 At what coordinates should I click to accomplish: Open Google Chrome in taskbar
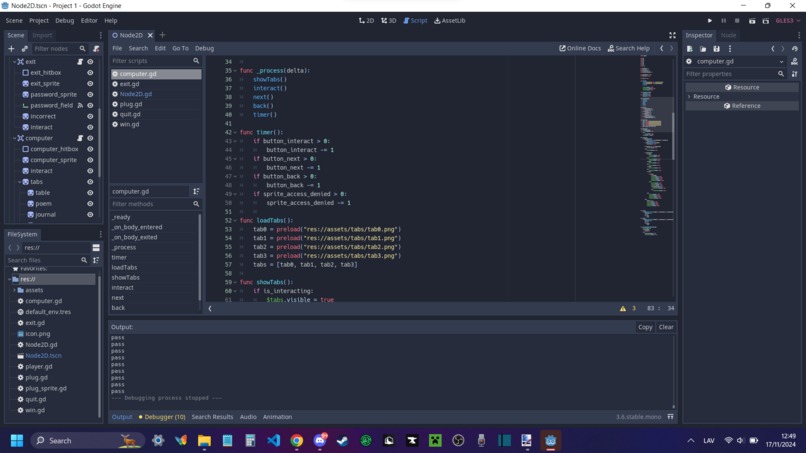pyautogui.click(x=297, y=441)
